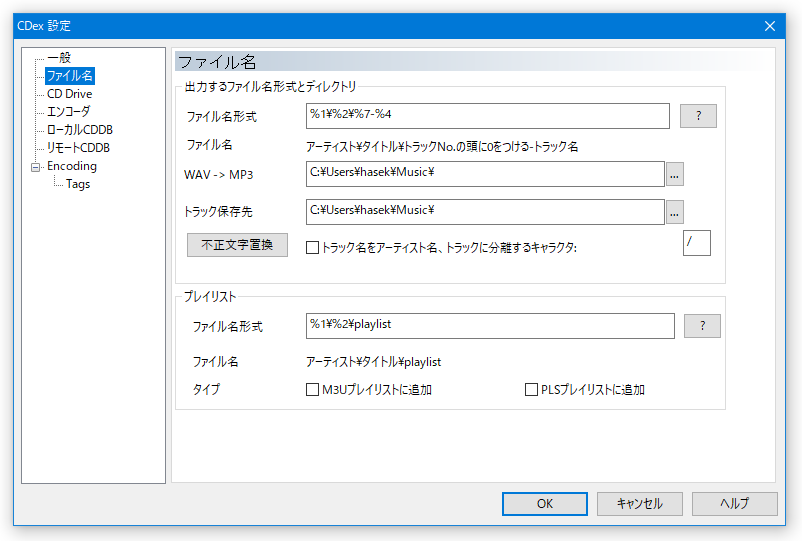Click the キャンセル button
Viewport: 802px width, 541px height.
click(639, 504)
